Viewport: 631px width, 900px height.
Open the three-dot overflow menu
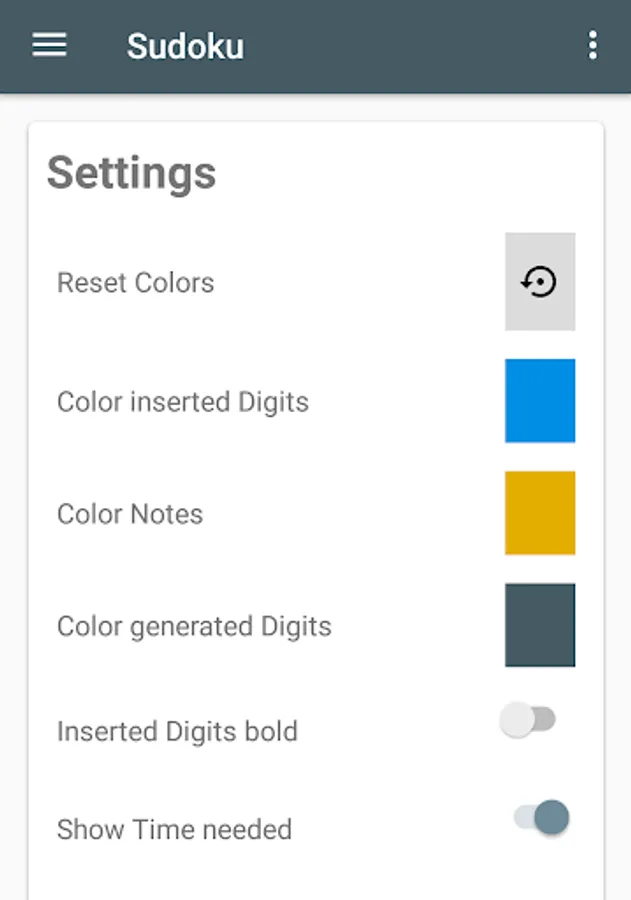pos(593,46)
